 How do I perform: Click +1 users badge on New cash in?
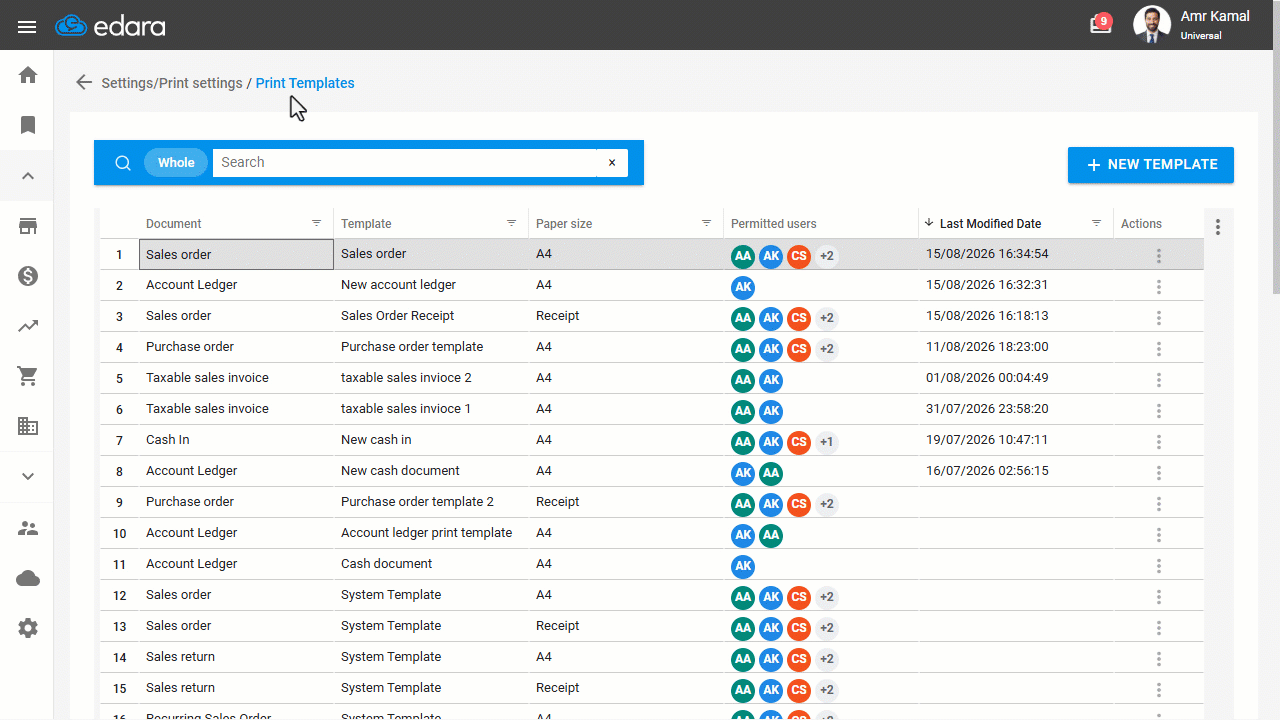tap(827, 442)
